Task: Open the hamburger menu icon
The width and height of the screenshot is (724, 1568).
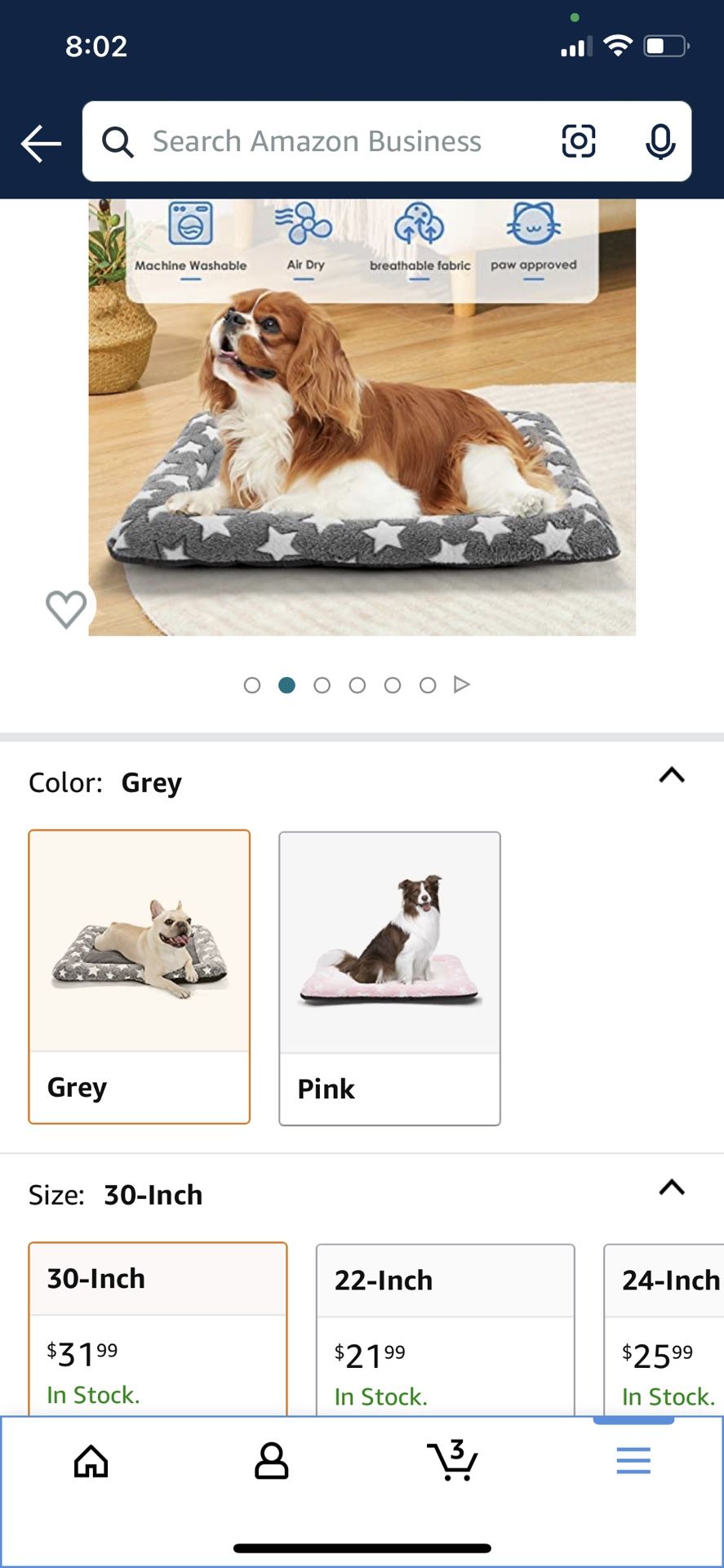Action: coord(633,1460)
